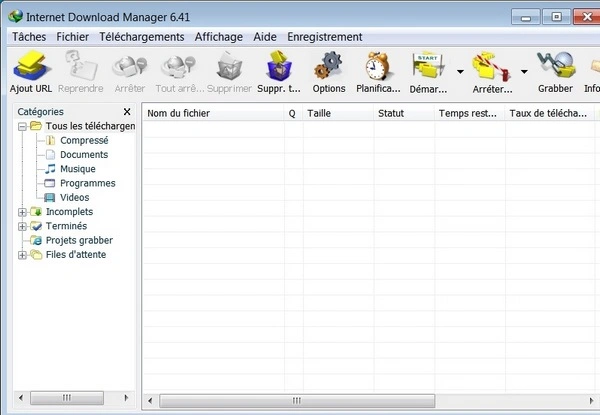This screenshot has width=600, height=415.
Task: Click the Suppr. t... trash icon
Action: pos(278,72)
